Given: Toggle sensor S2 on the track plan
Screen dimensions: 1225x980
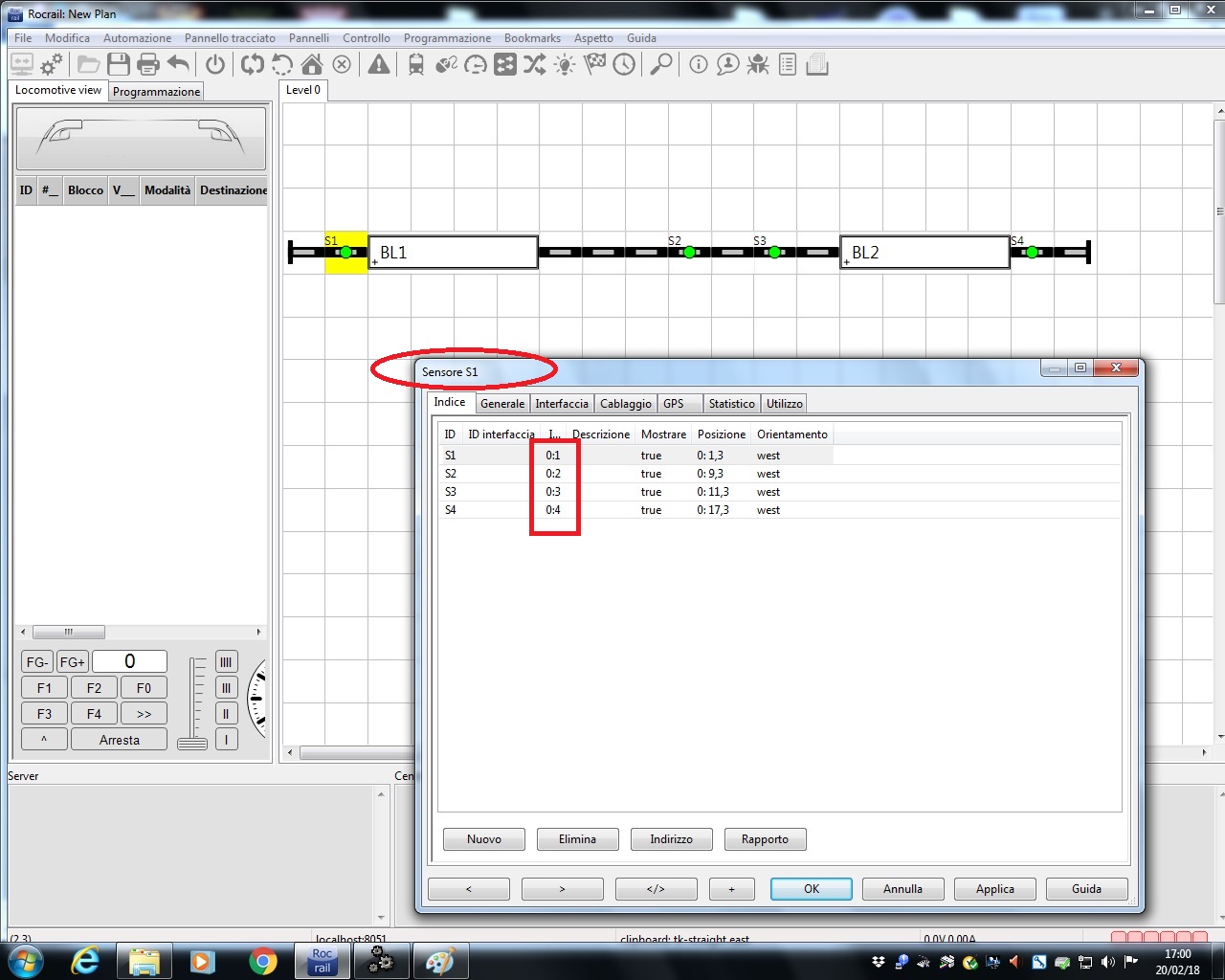Looking at the screenshot, I should point(688,253).
